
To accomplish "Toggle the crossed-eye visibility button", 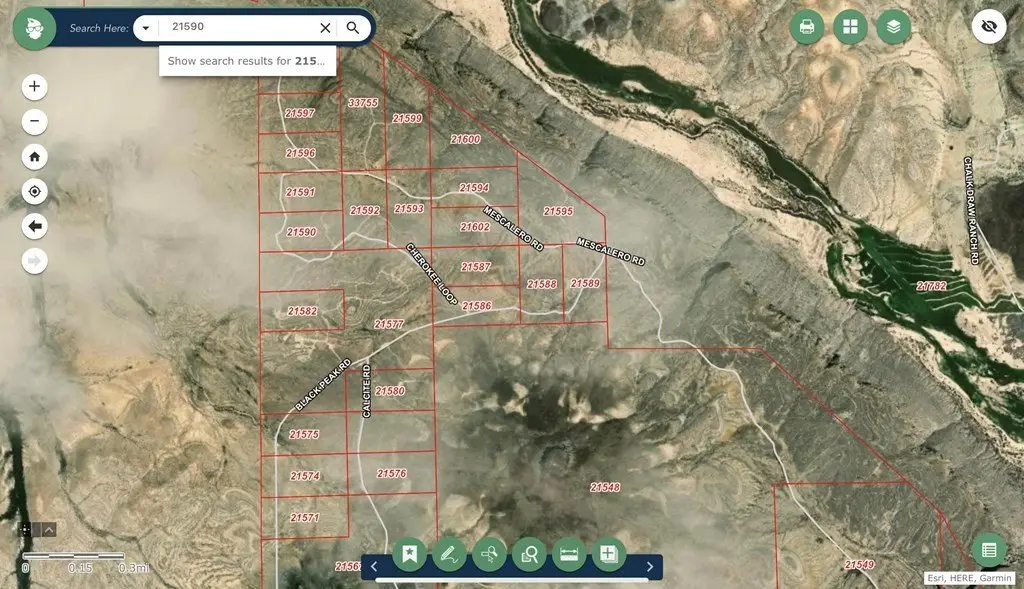I will [989, 27].
